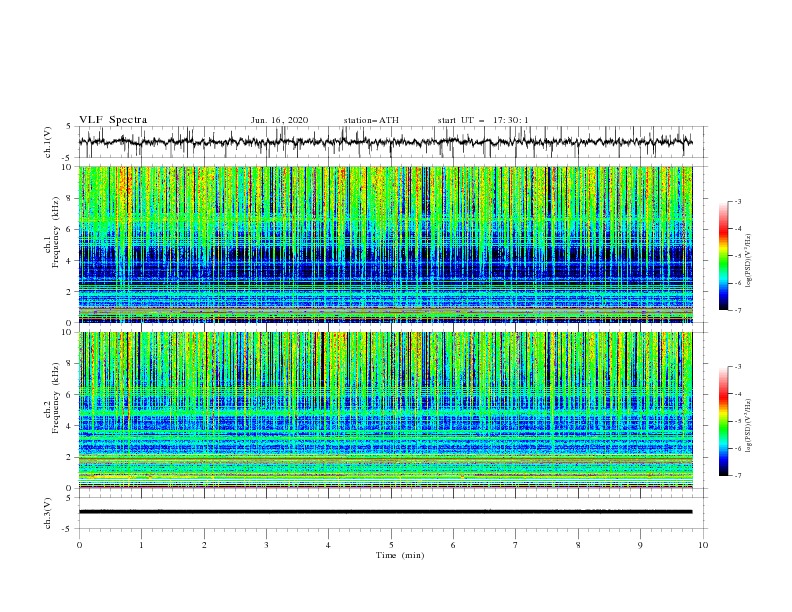Click the lower PSD color scale bar
Screen dimensions: 792x612
(x=724, y=421)
